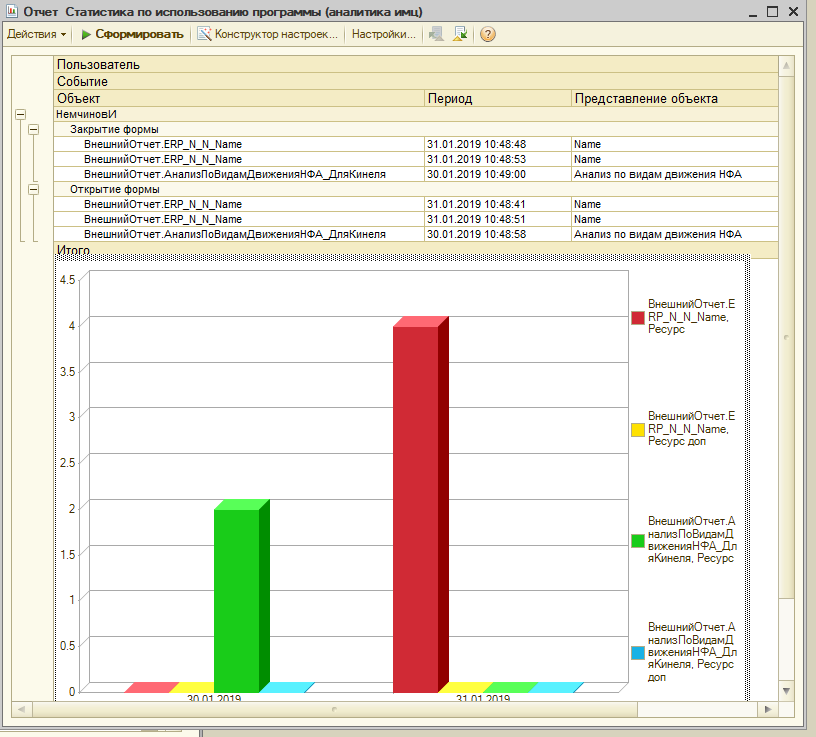Click the green Сформировать play icon

point(86,34)
